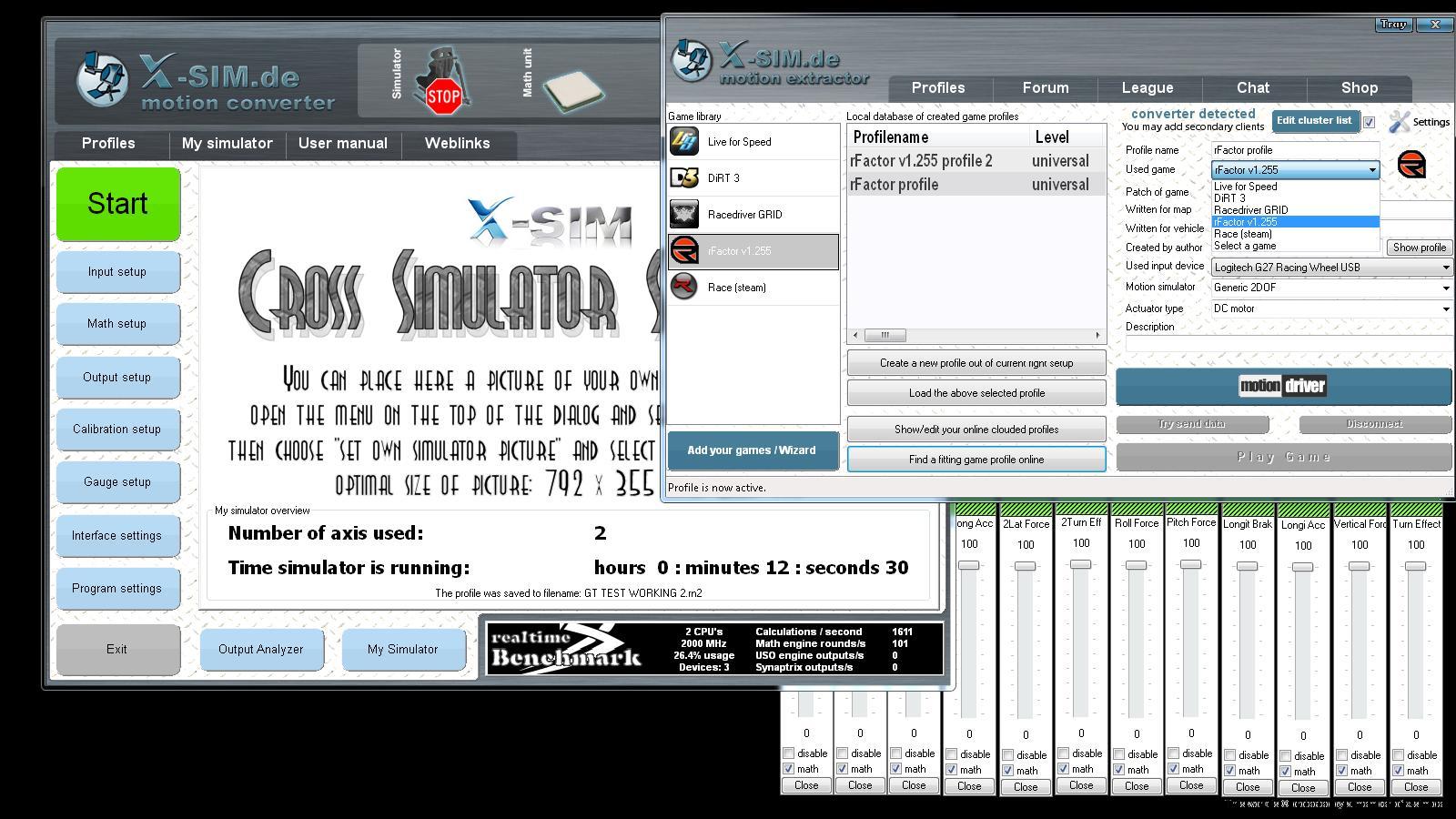Screen dimensions: 1456x819
Task: Expand the Used input device dropdown
Action: [1445, 268]
